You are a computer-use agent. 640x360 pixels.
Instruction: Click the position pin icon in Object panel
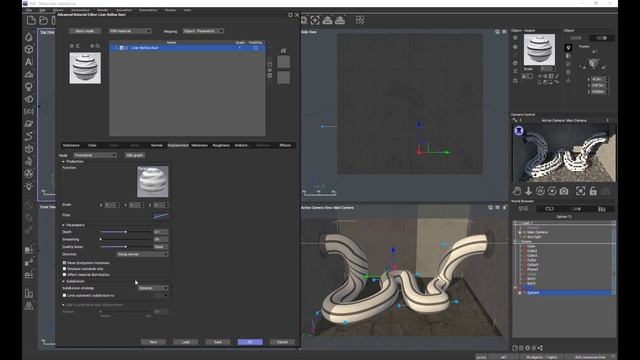click(x=568, y=48)
